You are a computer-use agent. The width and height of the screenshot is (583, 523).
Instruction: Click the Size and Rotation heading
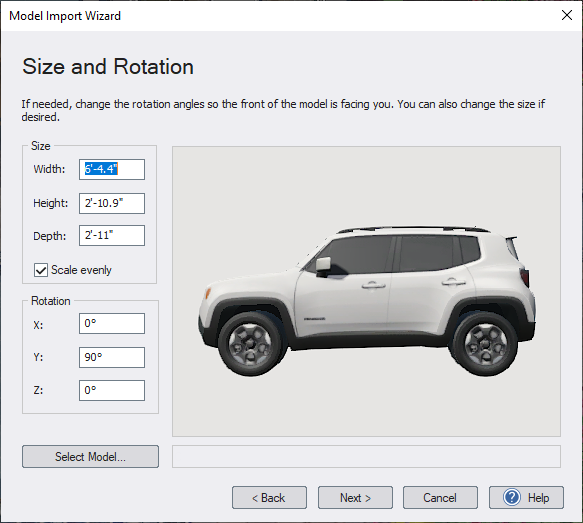coord(108,67)
